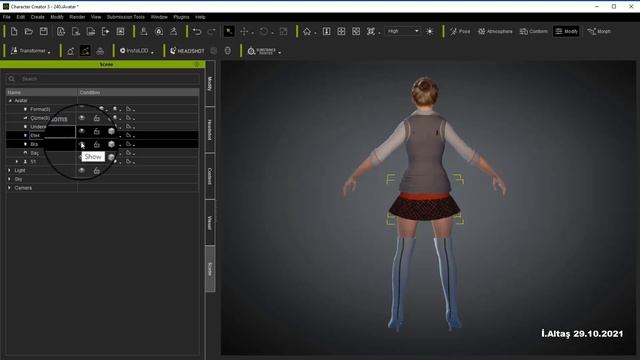This screenshot has height=360, width=640.
Task: Open the Submission Tools menu
Action: tap(126, 17)
